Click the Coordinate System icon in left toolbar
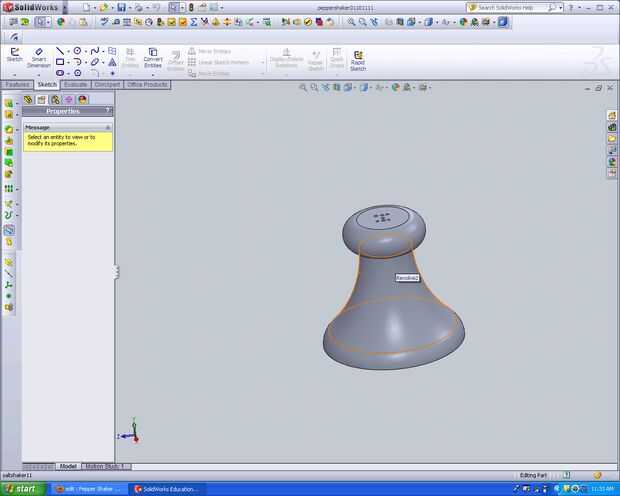 click(9, 285)
